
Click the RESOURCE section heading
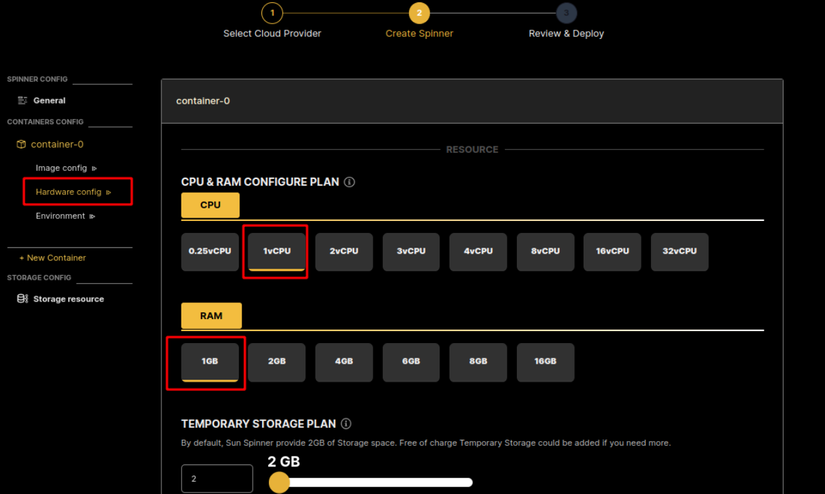[472, 149]
